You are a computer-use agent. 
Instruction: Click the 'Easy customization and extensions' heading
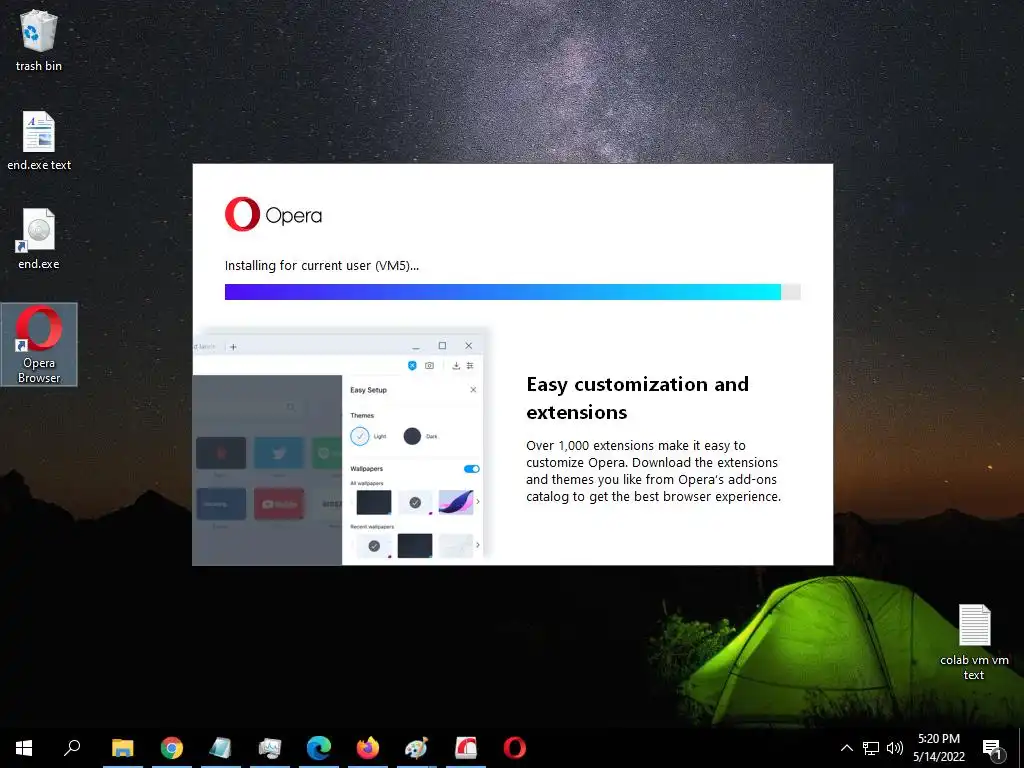point(637,398)
